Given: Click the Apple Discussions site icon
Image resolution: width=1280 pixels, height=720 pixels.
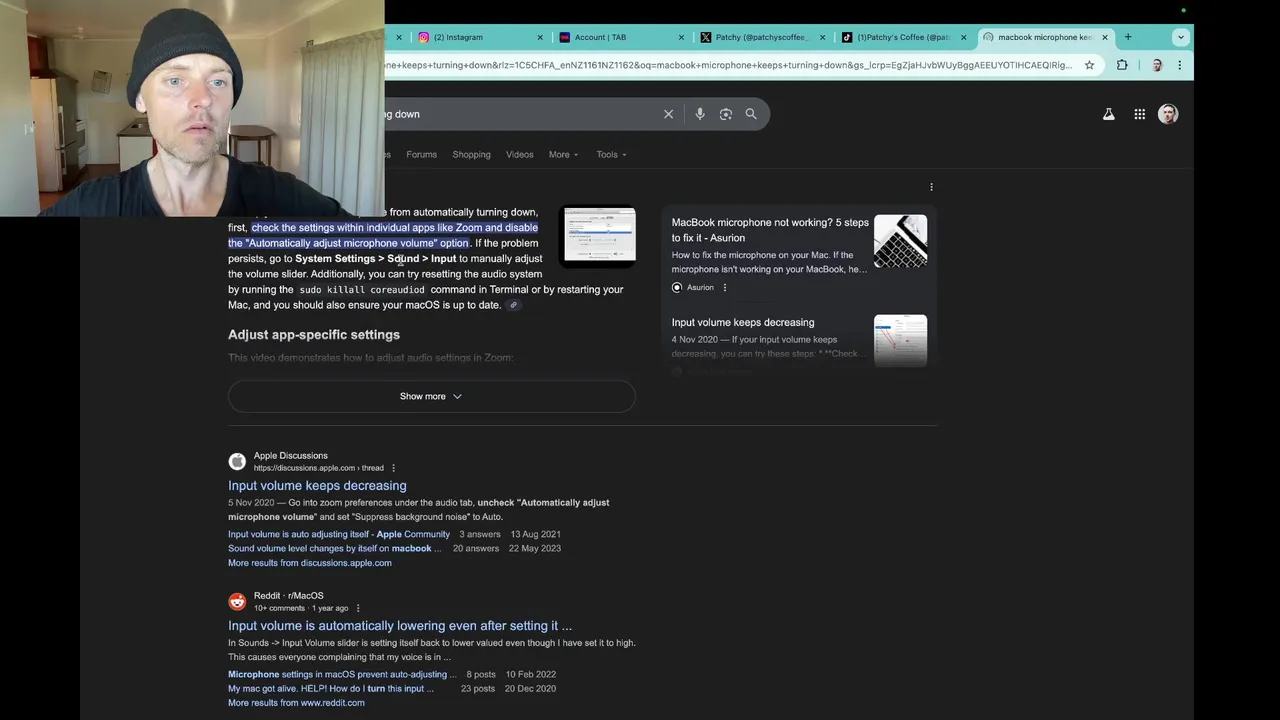Looking at the screenshot, I should click(237, 461).
